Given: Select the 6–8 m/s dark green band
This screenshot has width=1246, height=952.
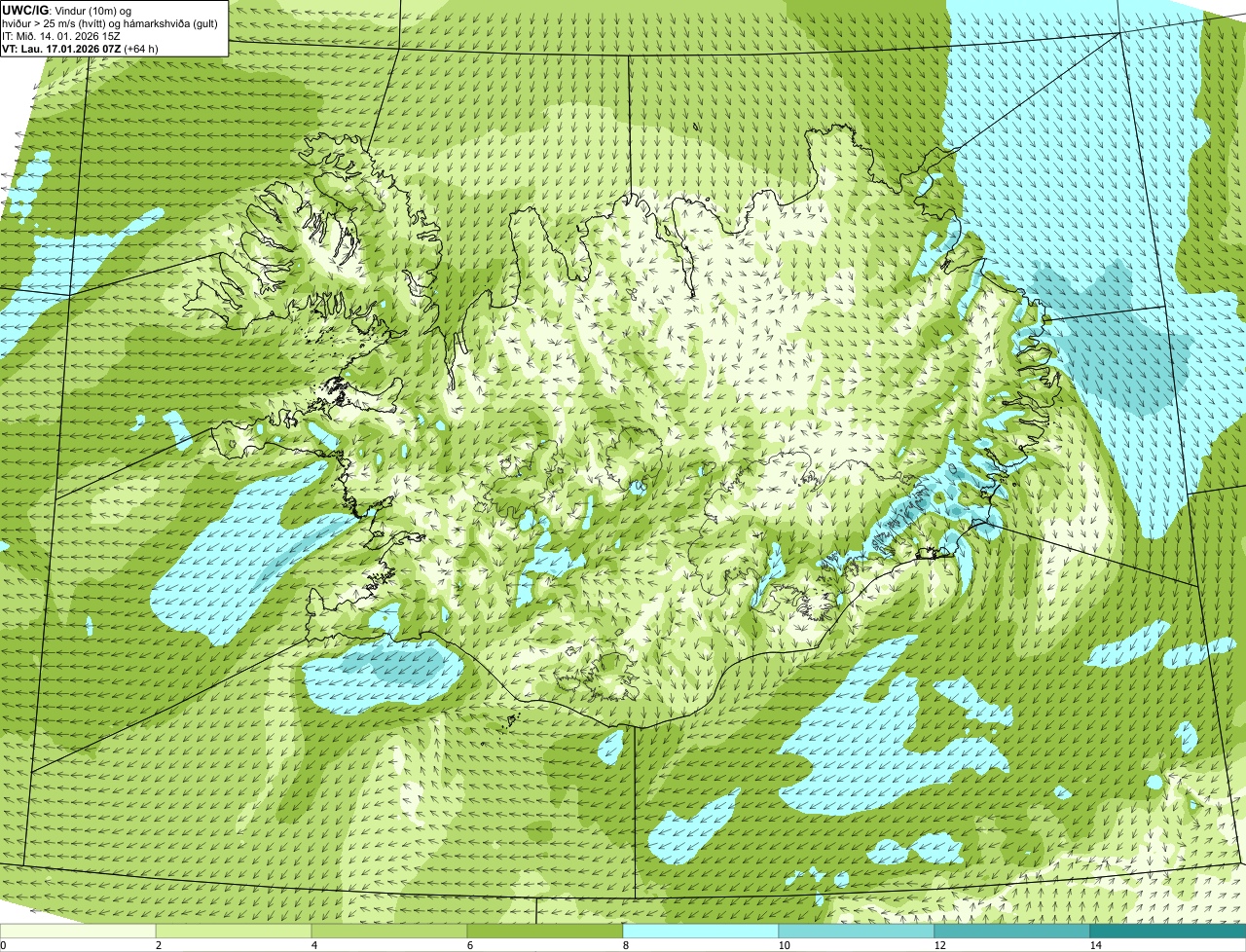Looking at the screenshot, I should tap(545, 932).
